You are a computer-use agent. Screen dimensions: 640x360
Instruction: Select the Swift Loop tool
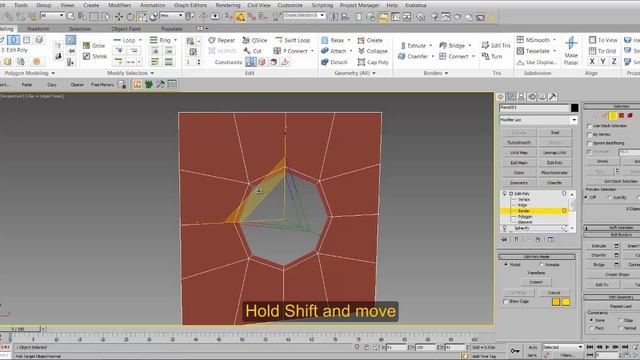[293, 40]
